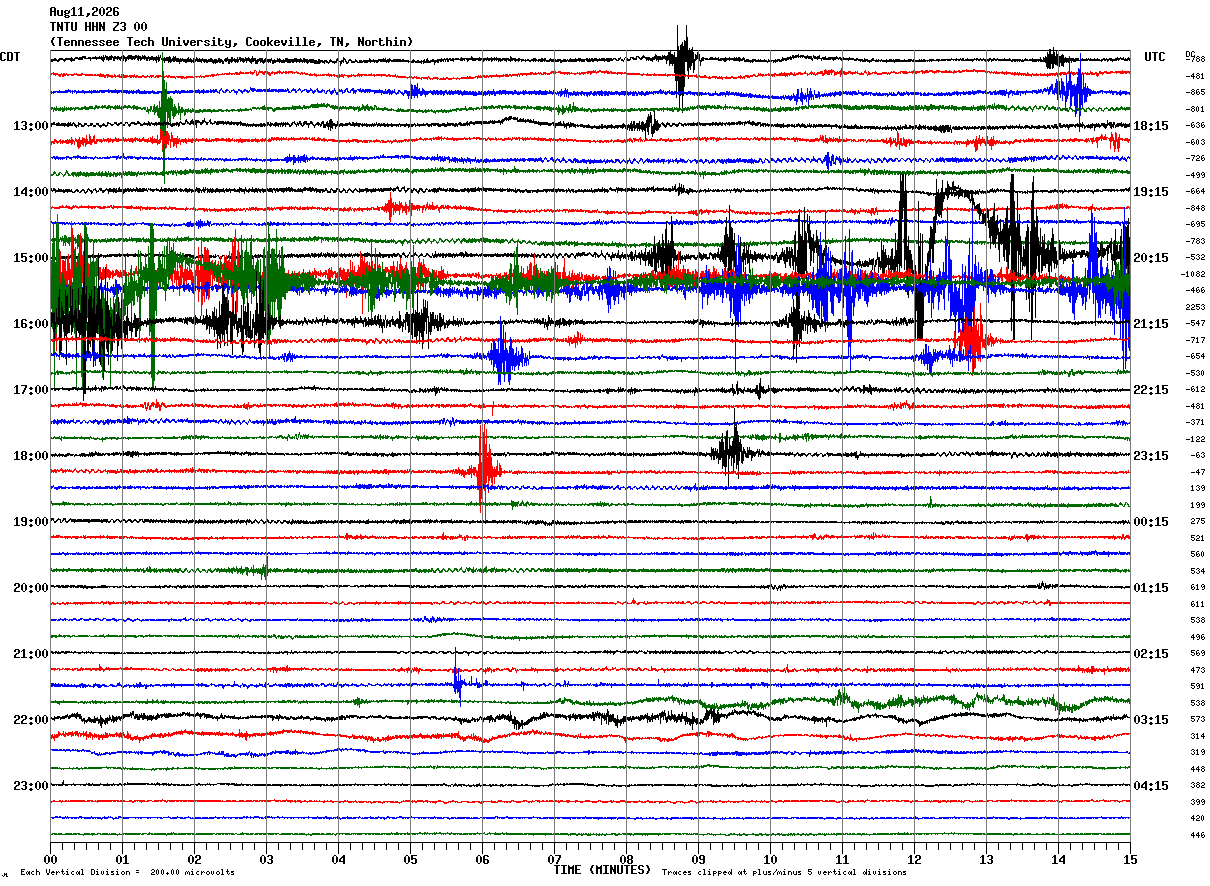Click the CDT timezone label
The height and width of the screenshot is (886, 1210).
coord(10,57)
